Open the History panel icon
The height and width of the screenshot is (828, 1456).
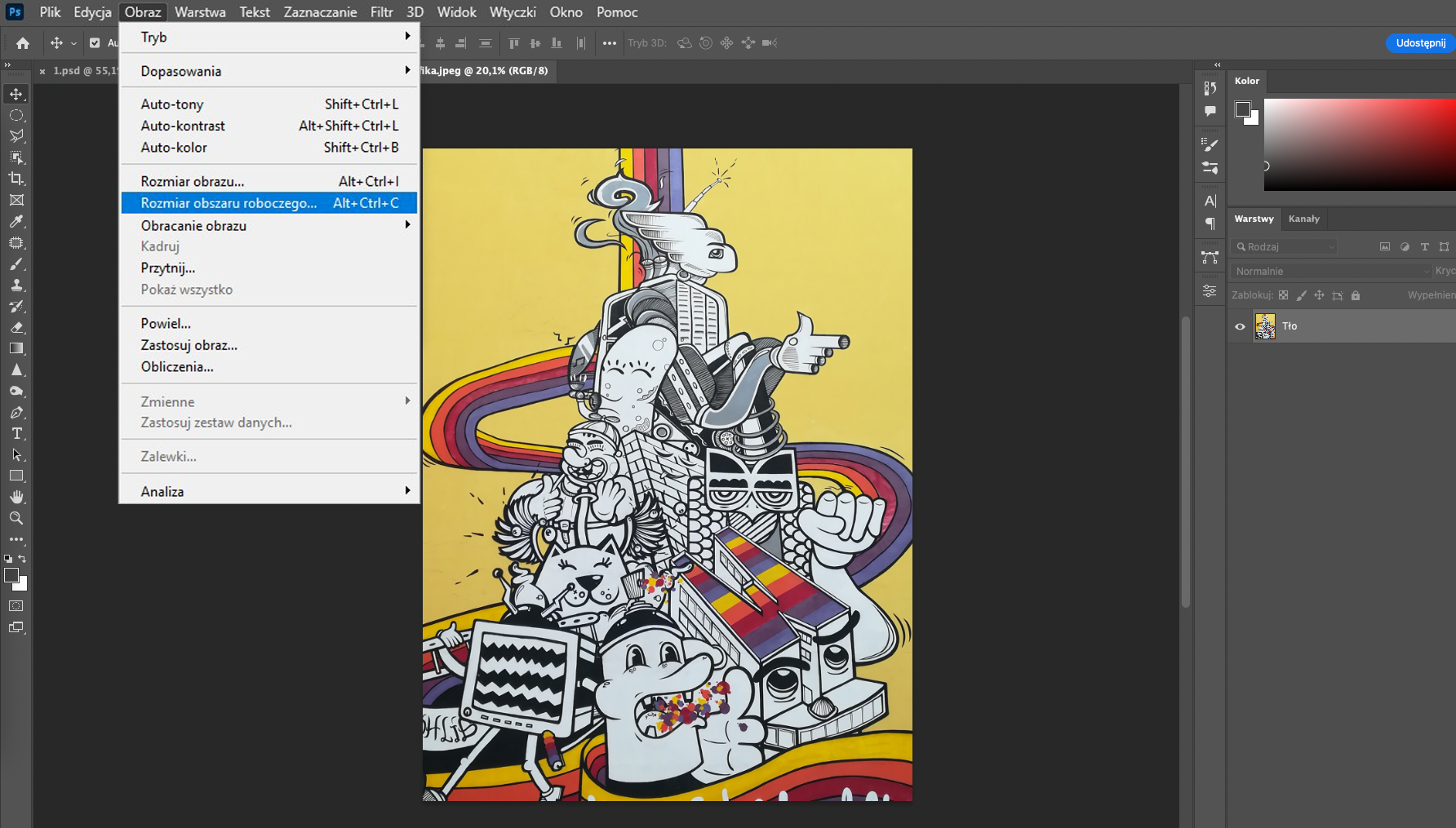pyautogui.click(x=1210, y=88)
